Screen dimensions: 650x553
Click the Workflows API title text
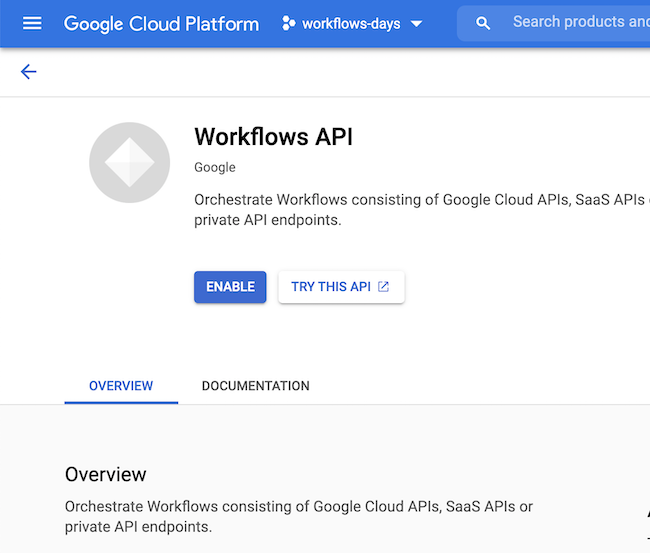(274, 136)
